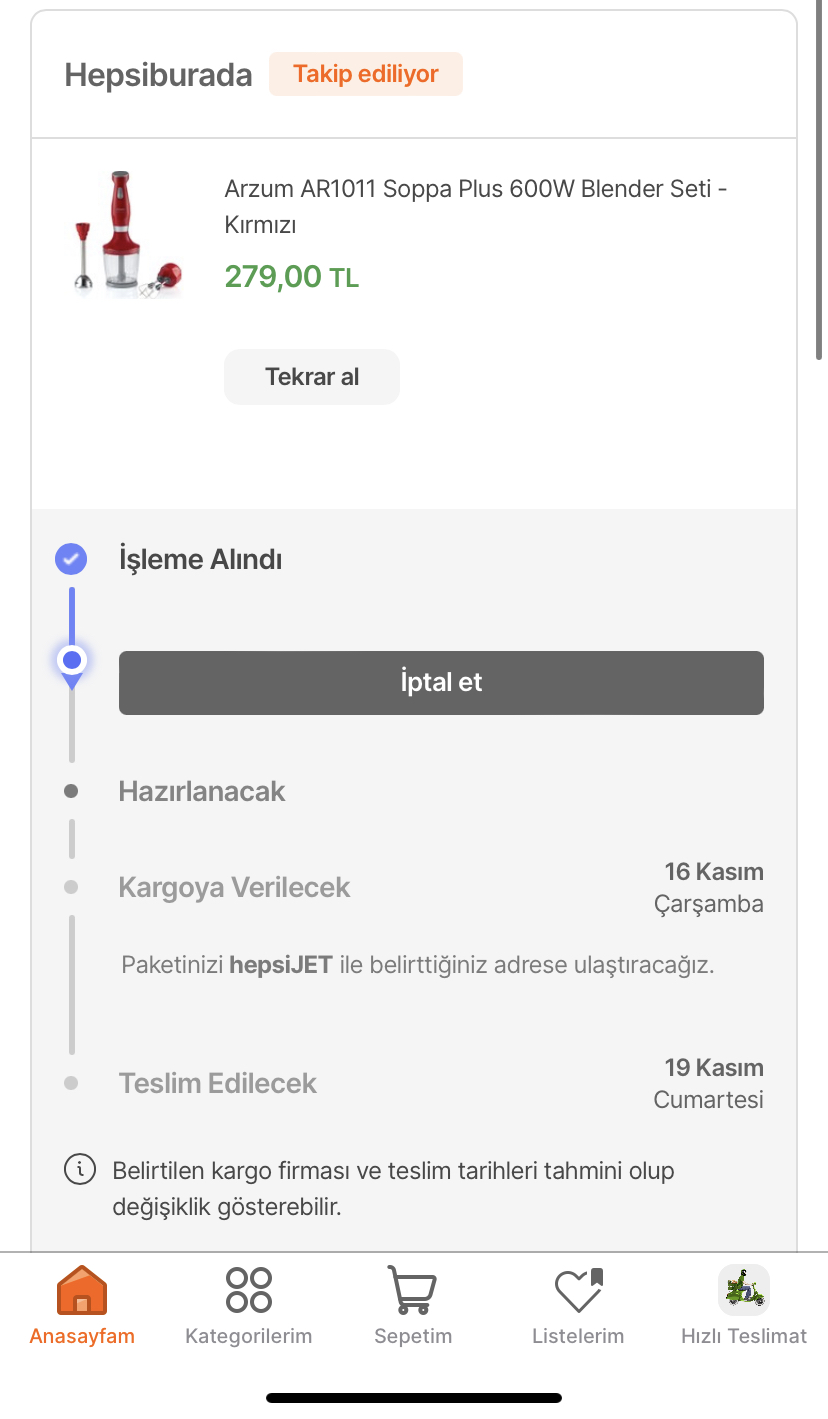The width and height of the screenshot is (828, 1419).
Task: Tap the İşleme Alındı checkmark icon
Action: pyautogui.click(x=71, y=559)
